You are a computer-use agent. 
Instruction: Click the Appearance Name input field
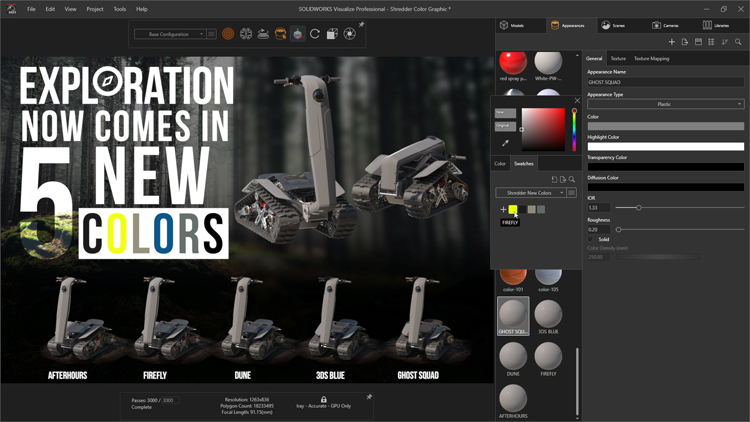pyautogui.click(x=665, y=82)
